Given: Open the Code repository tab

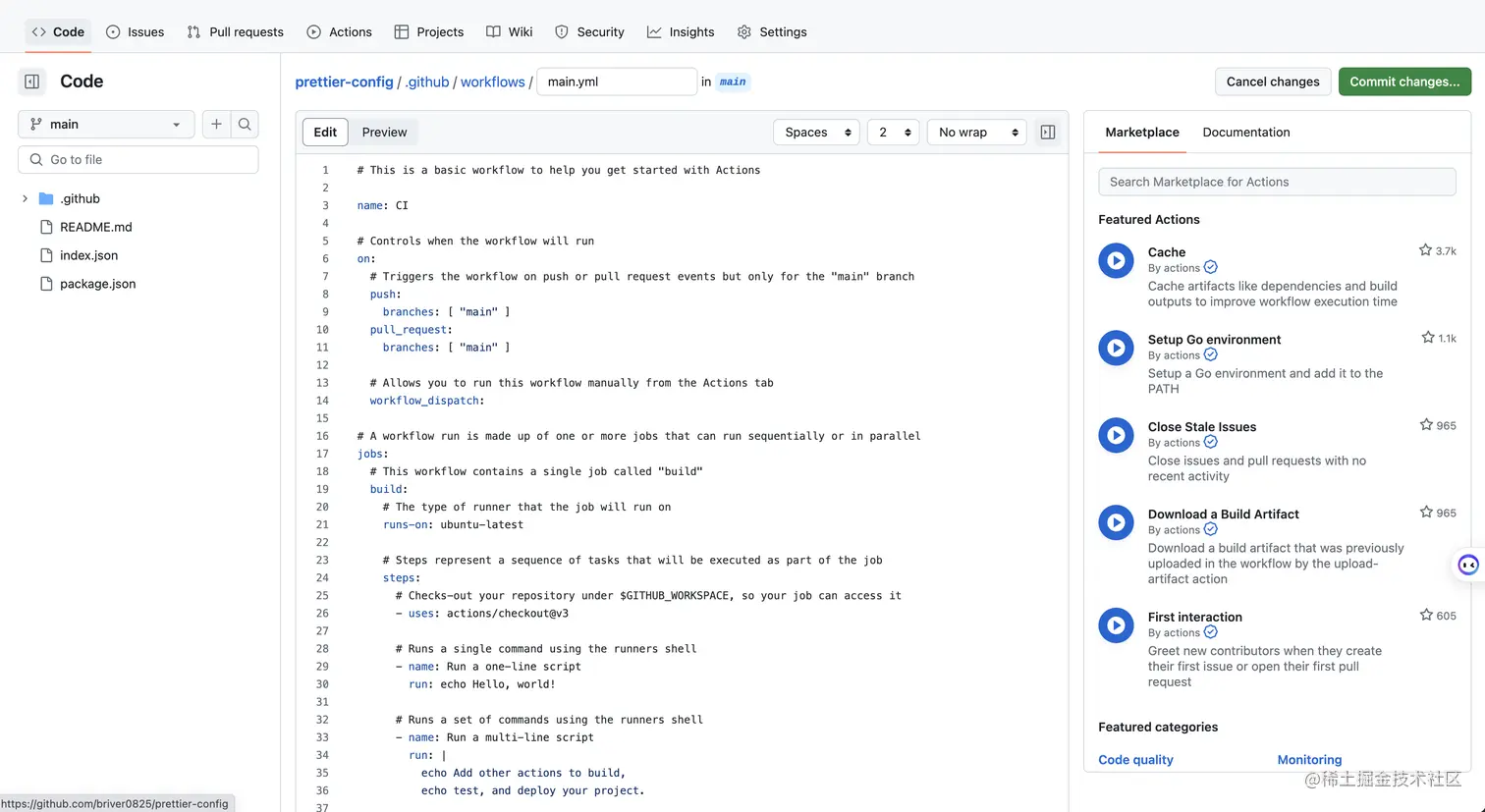Looking at the screenshot, I should point(58,31).
